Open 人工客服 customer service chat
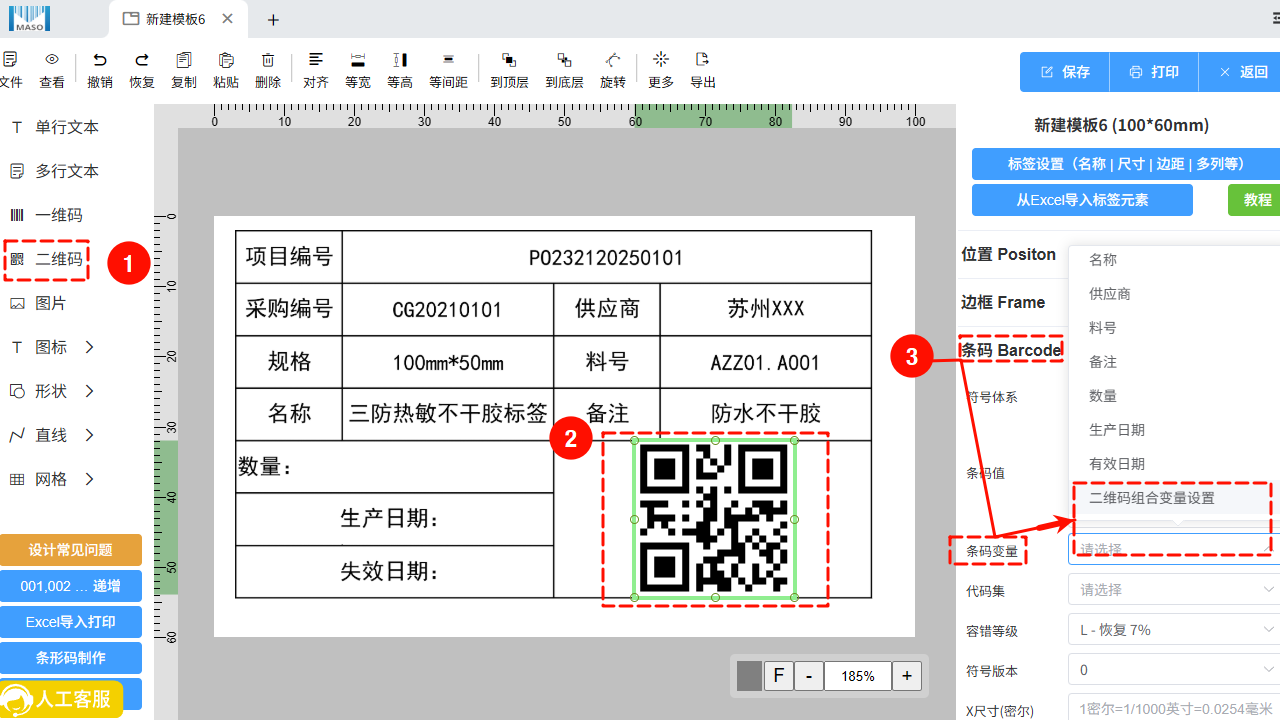 click(x=62, y=699)
